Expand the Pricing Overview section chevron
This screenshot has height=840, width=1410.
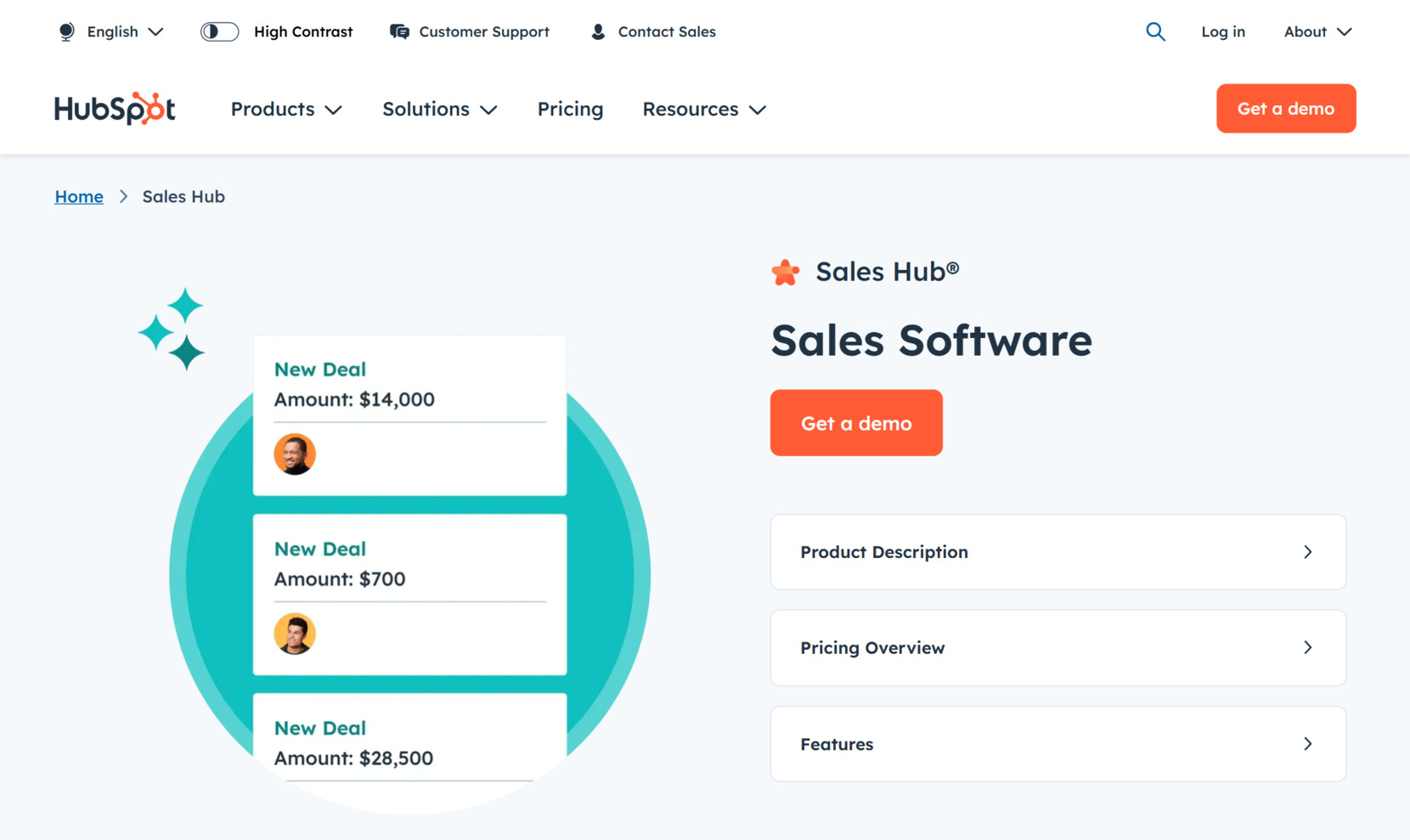(x=1307, y=647)
